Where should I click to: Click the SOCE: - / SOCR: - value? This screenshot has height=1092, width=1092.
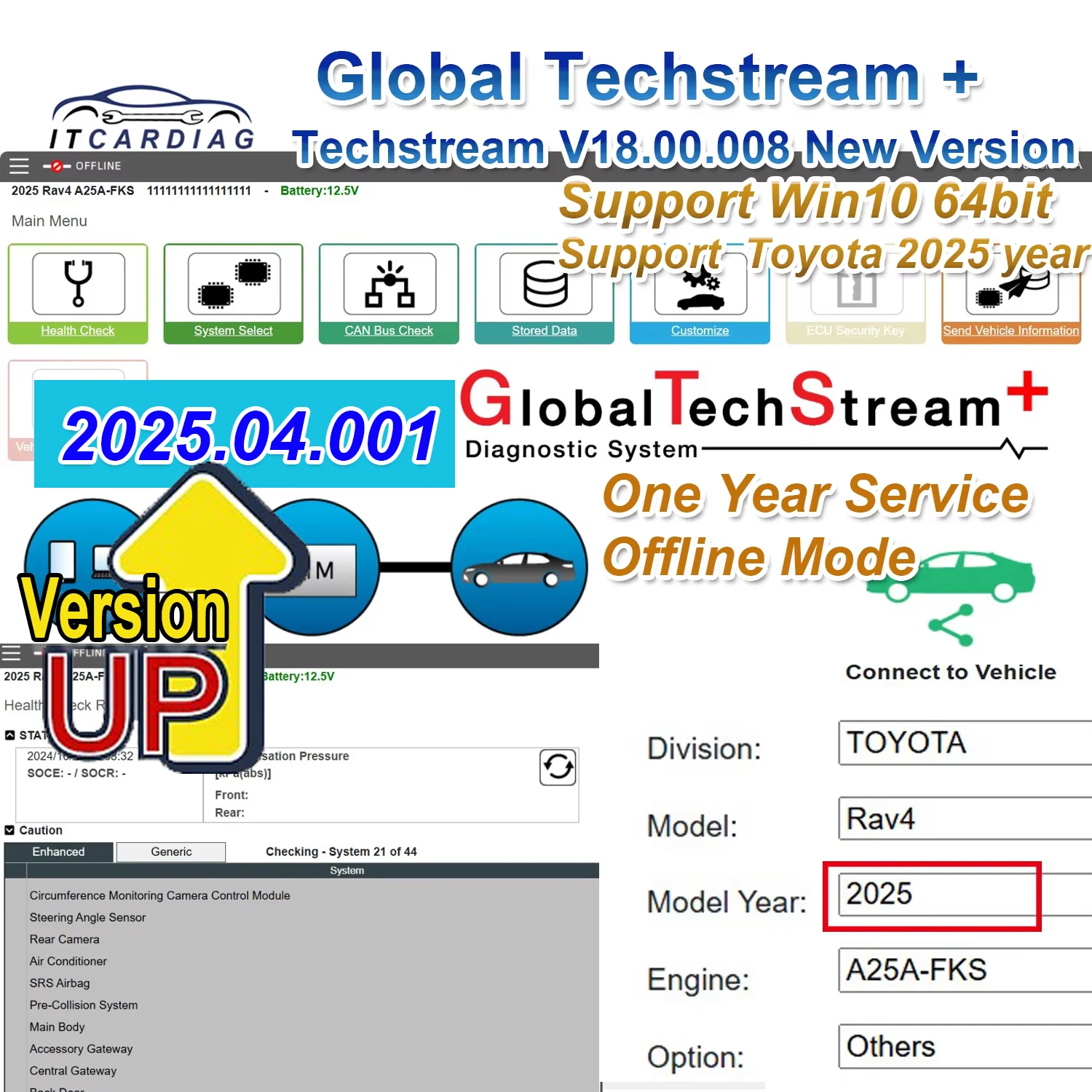[x=76, y=773]
